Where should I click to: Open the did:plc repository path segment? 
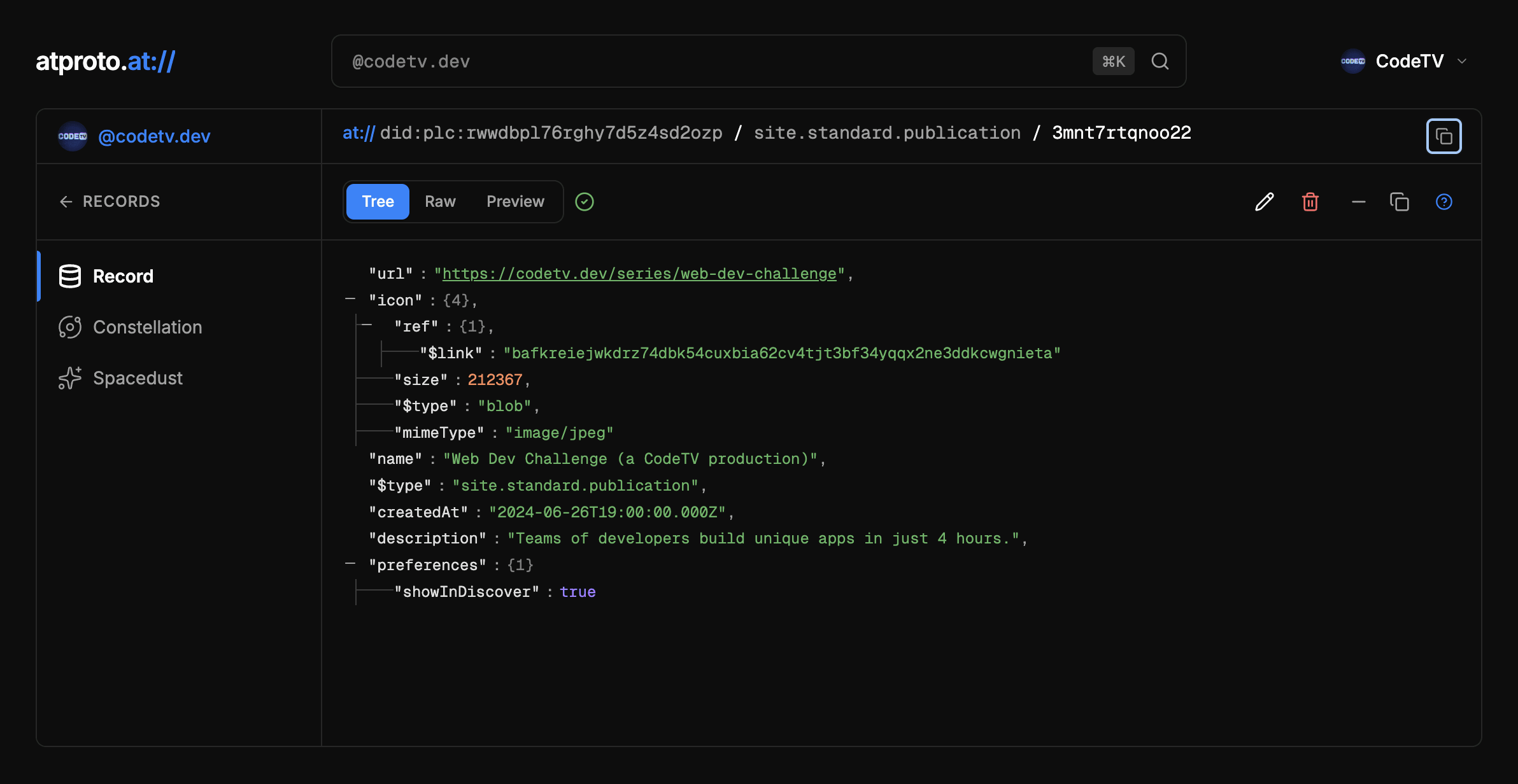[x=551, y=133]
